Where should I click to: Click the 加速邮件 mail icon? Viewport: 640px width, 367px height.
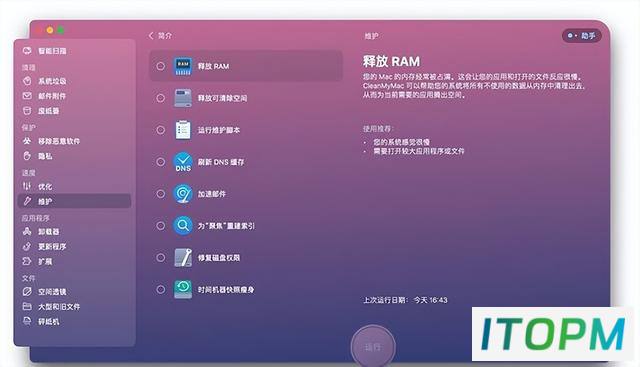point(183,194)
